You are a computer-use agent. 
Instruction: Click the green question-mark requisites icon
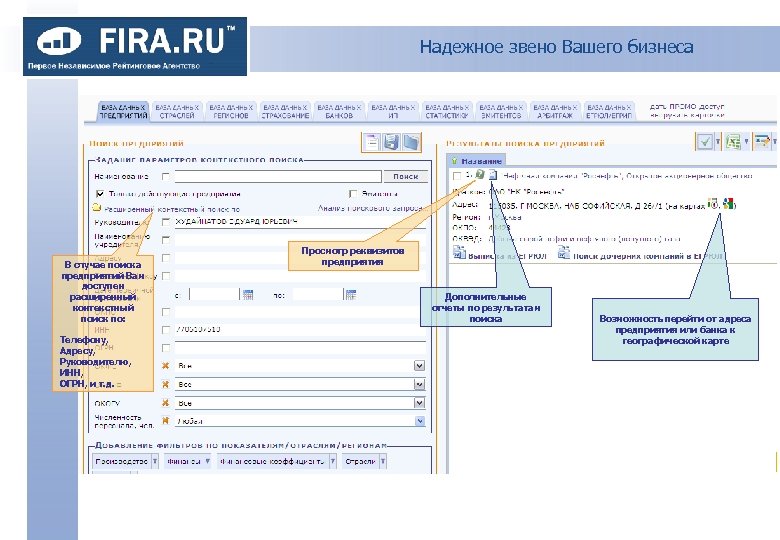tap(480, 175)
